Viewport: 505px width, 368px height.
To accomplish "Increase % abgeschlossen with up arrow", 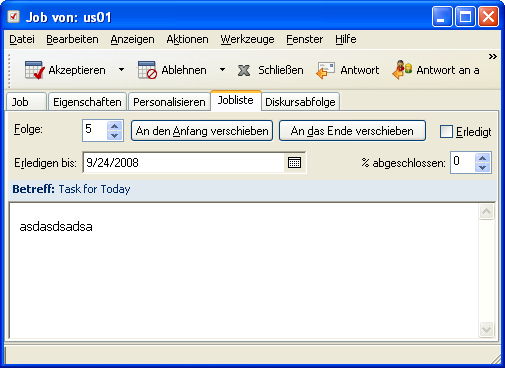I will [x=483, y=158].
